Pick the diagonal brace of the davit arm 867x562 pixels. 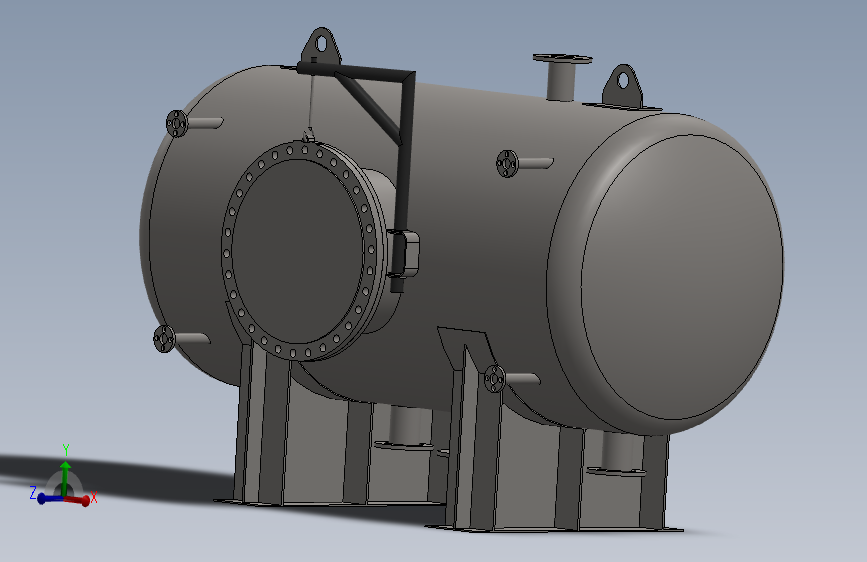(367, 106)
